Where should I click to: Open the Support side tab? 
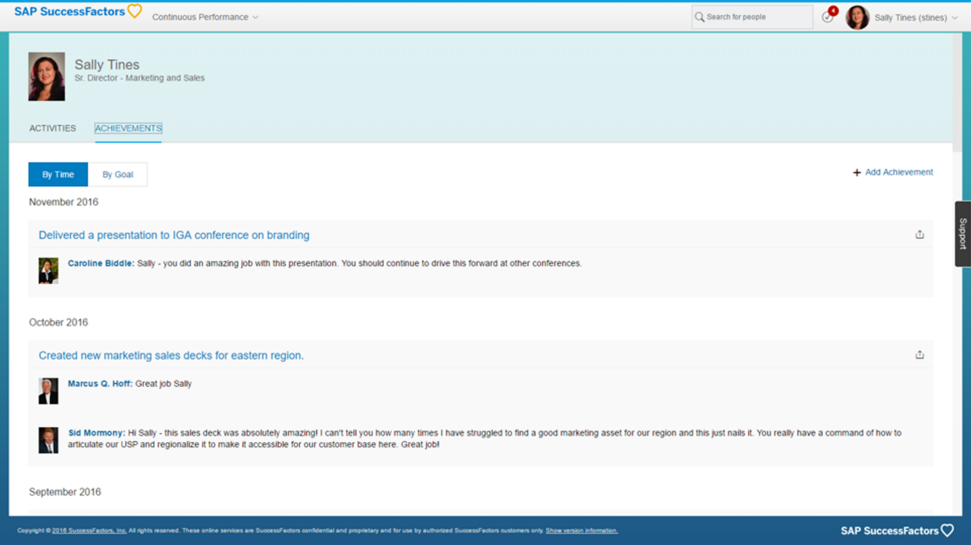click(962, 233)
